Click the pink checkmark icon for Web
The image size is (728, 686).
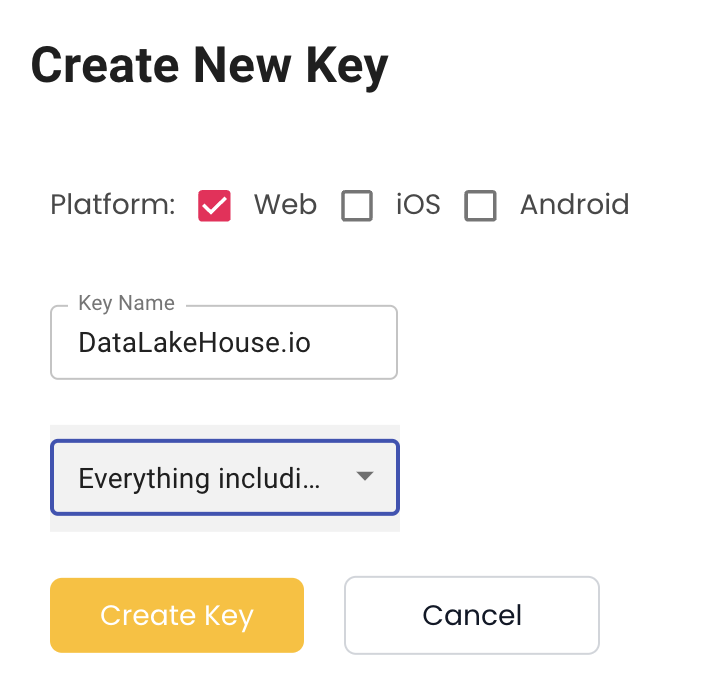click(x=215, y=206)
